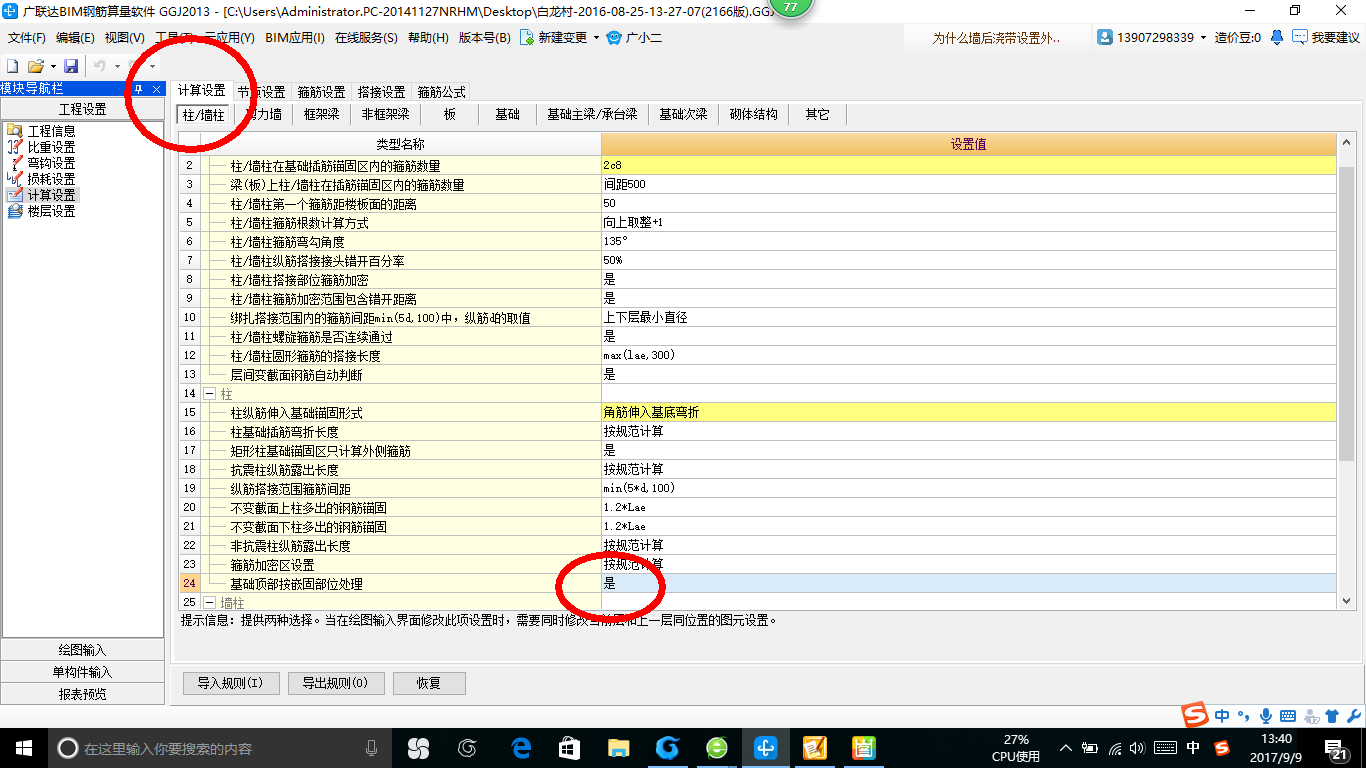
Task: Open the BIM应用(I) menu
Action: [295, 38]
